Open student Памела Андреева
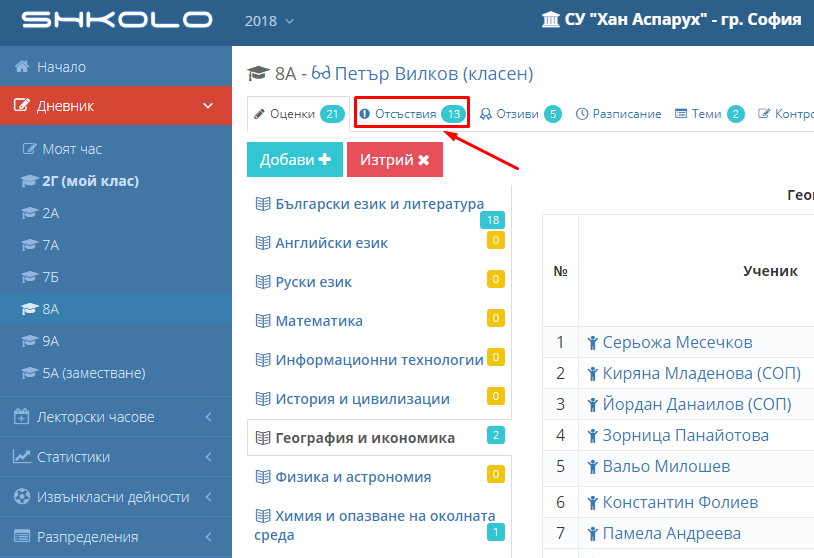 pos(671,533)
